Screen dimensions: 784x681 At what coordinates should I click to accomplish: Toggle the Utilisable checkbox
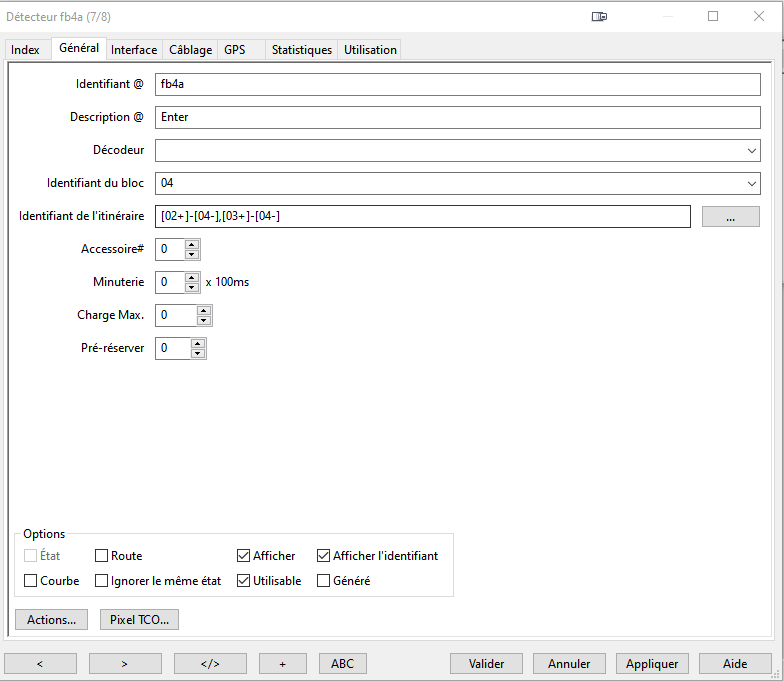pos(244,581)
